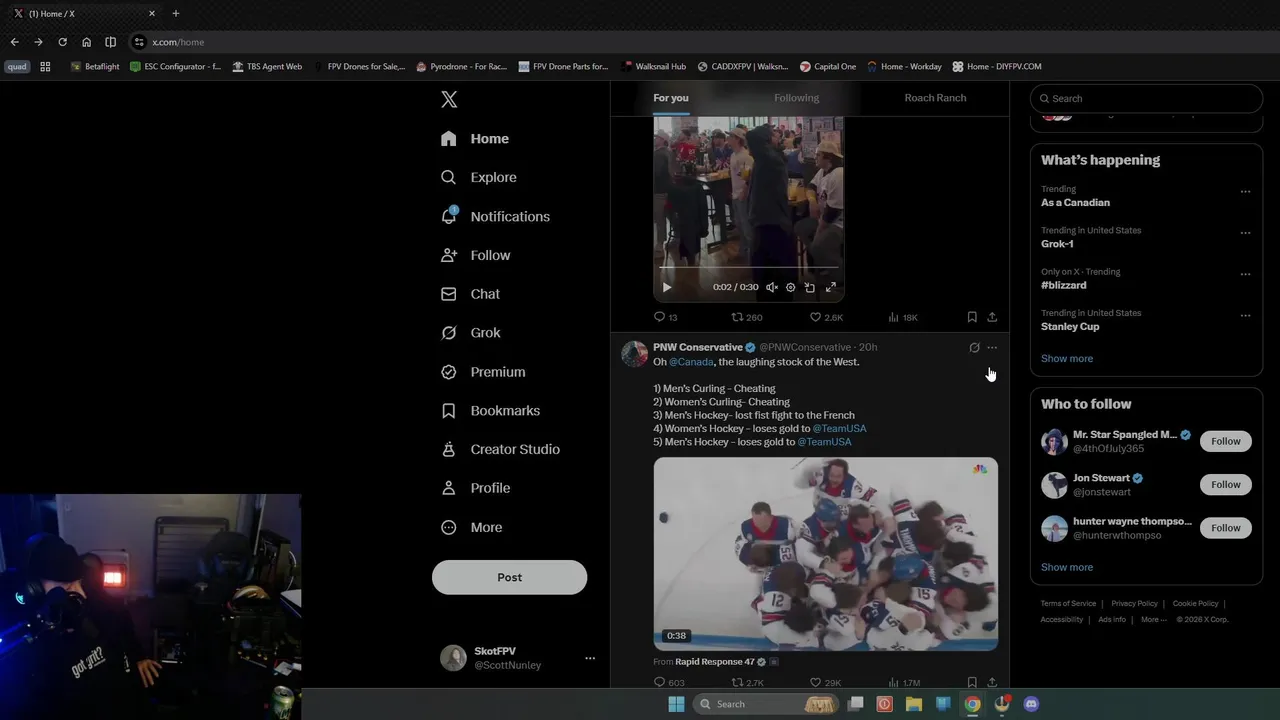1280x720 pixels.
Task: Open the 'As a Canadian' trending topic
Action: coord(1075,203)
